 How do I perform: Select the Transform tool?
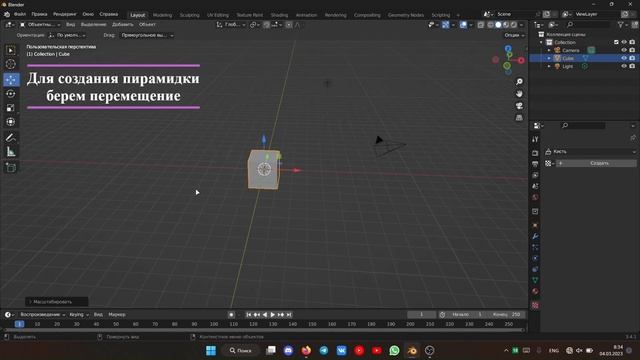11,122
